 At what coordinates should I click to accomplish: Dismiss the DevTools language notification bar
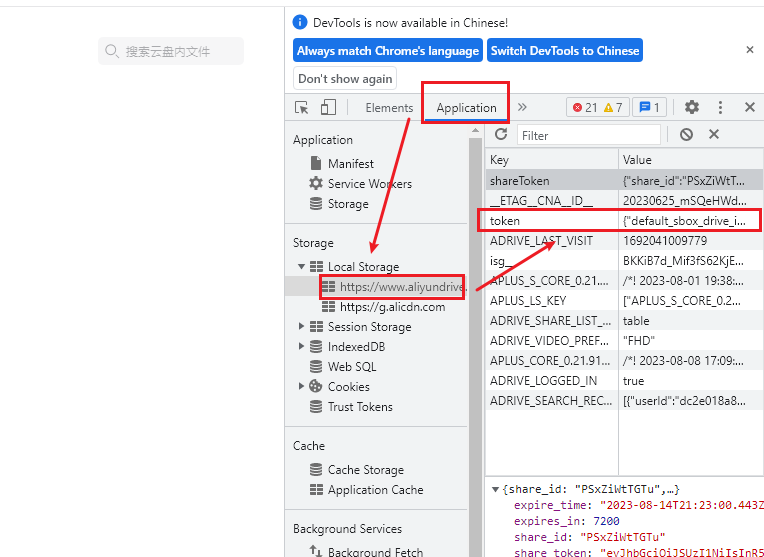pos(750,50)
